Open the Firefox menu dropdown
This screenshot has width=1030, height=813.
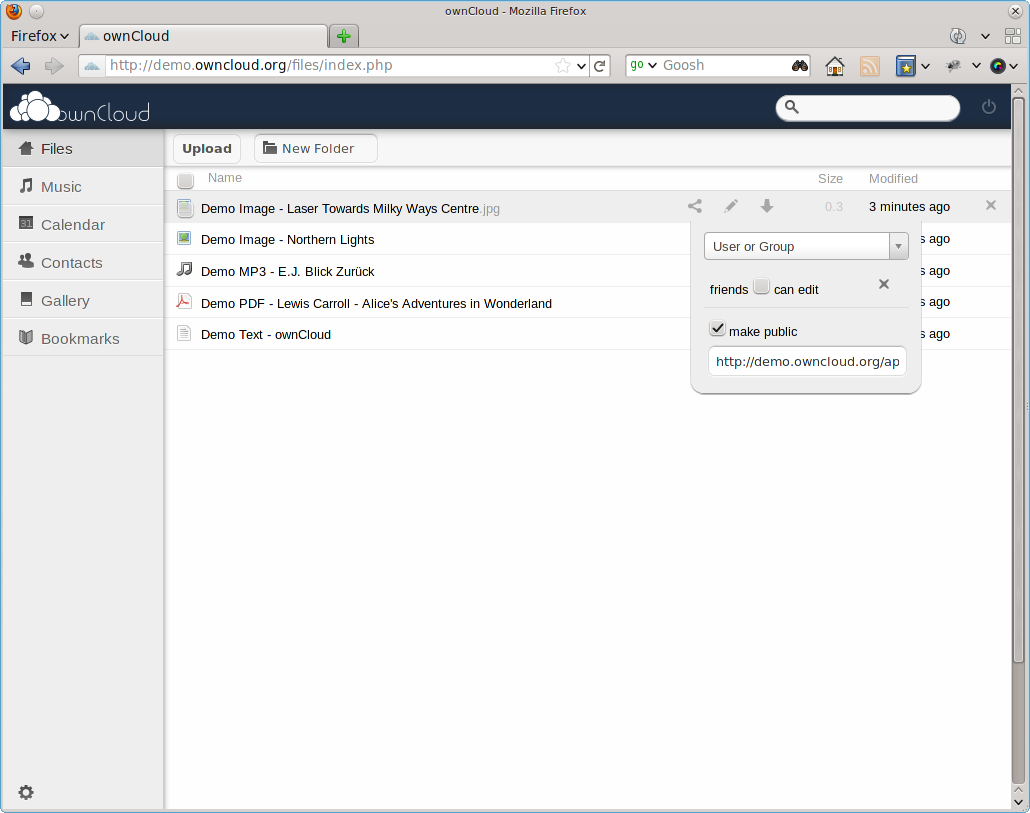(x=39, y=36)
